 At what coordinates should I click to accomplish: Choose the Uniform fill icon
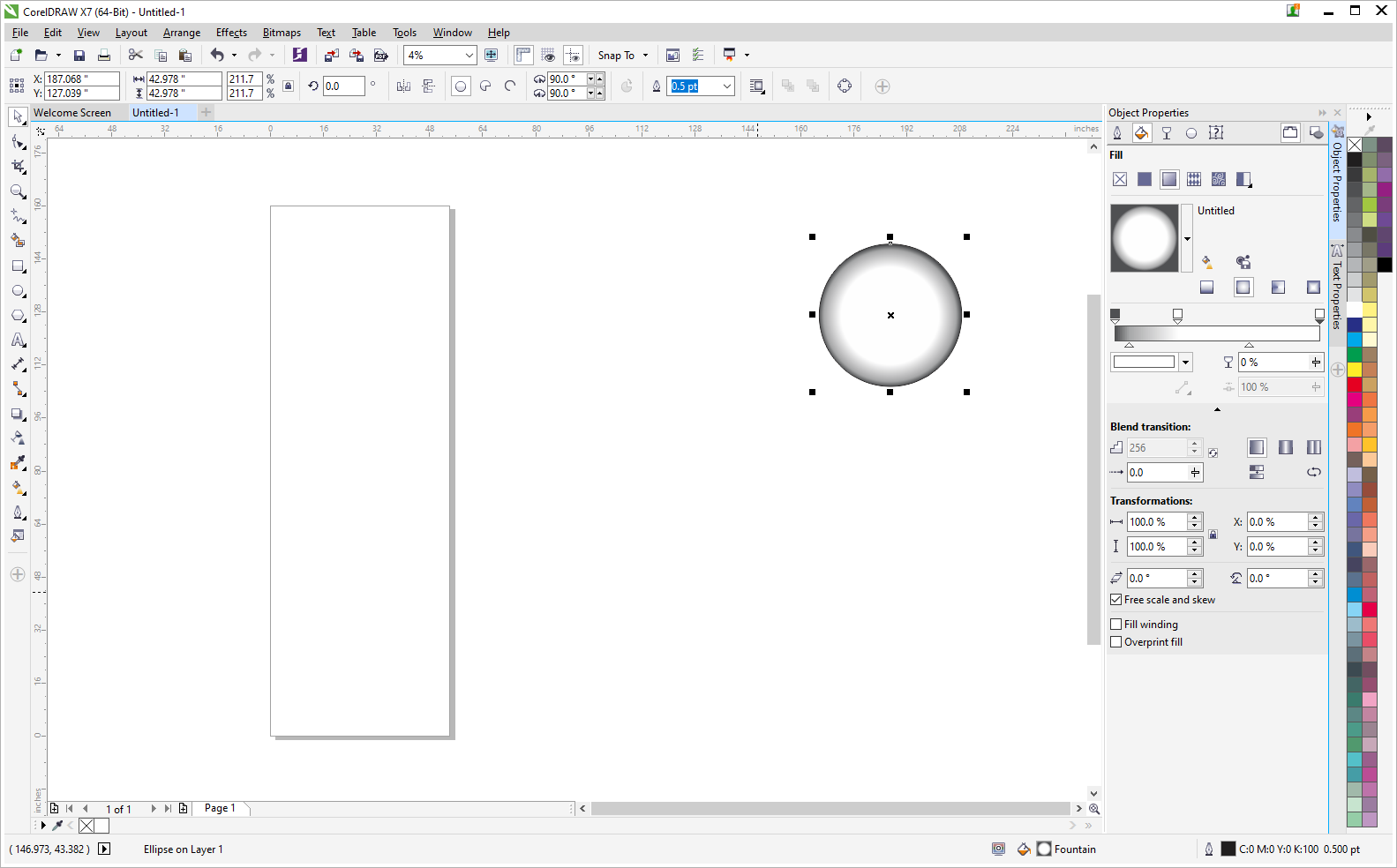click(x=1145, y=179)
